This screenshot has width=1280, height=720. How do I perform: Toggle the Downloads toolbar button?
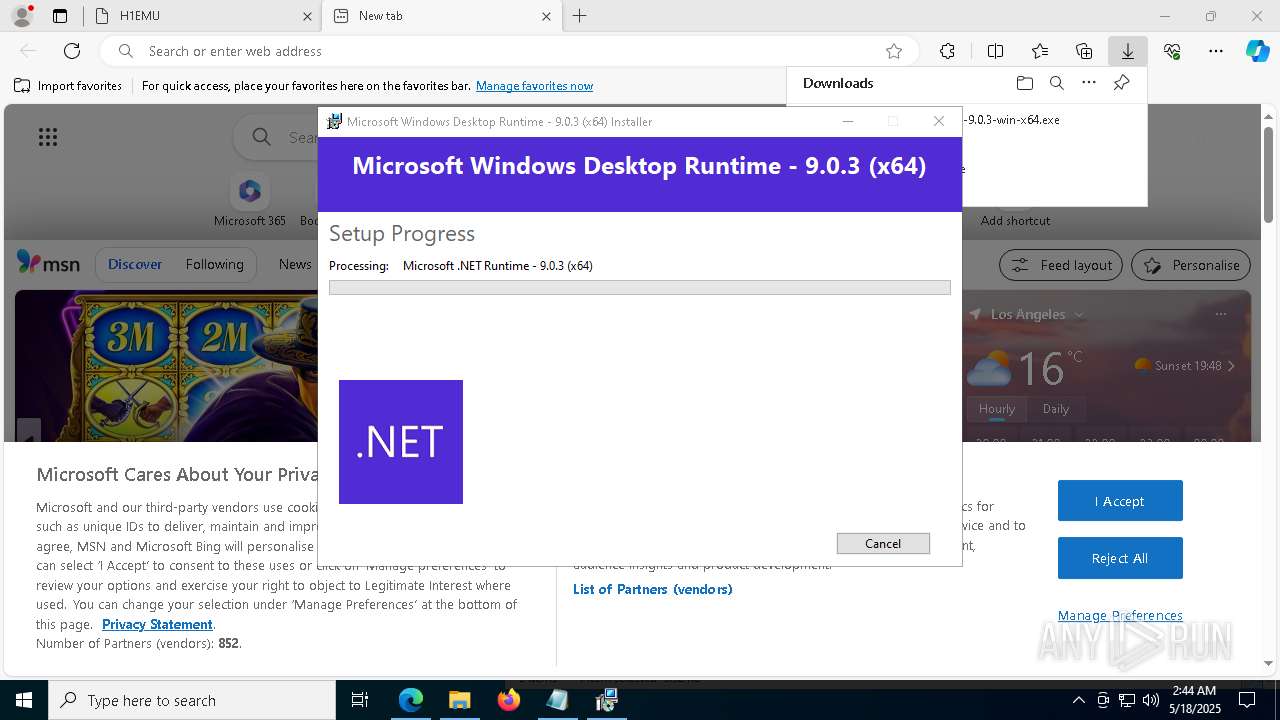point(1127,51)
